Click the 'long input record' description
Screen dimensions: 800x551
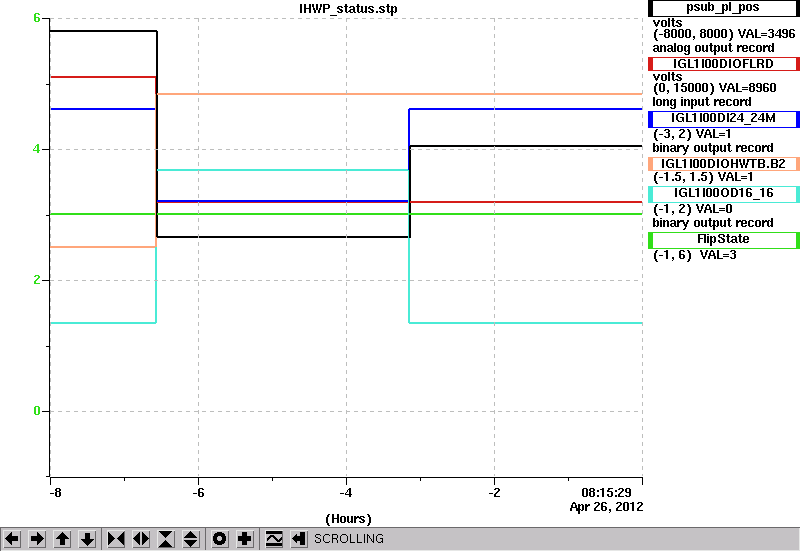(x=702, y=102)
